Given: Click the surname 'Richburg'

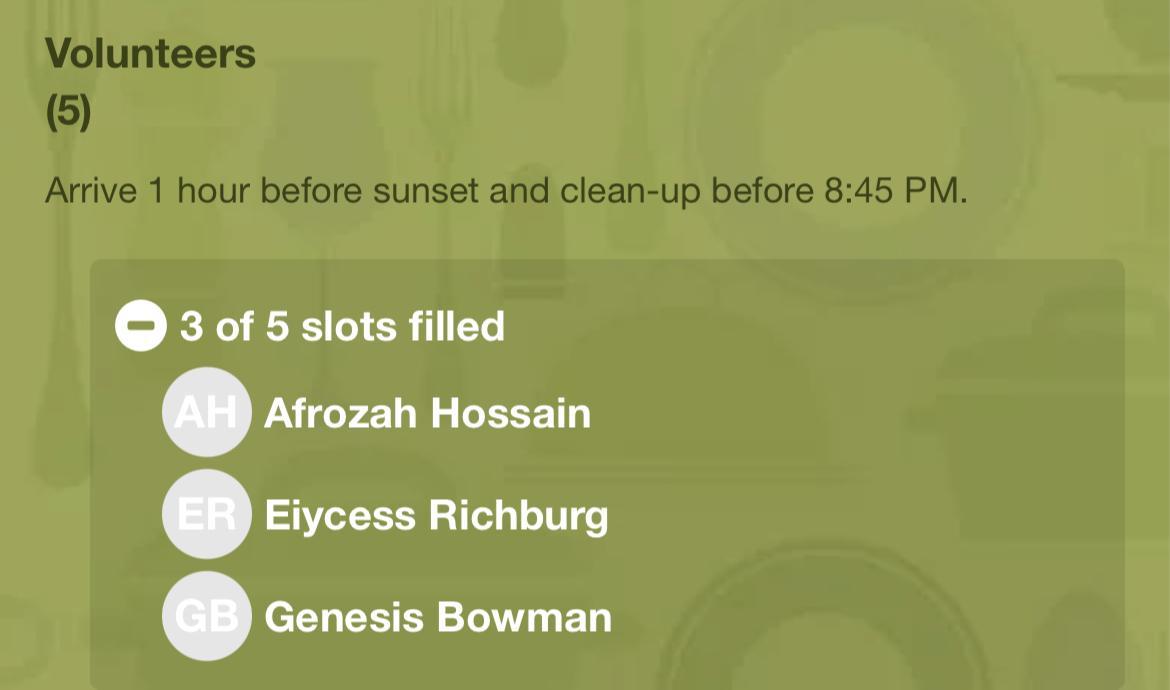Looking at the screenshot, I should point(518,515).
